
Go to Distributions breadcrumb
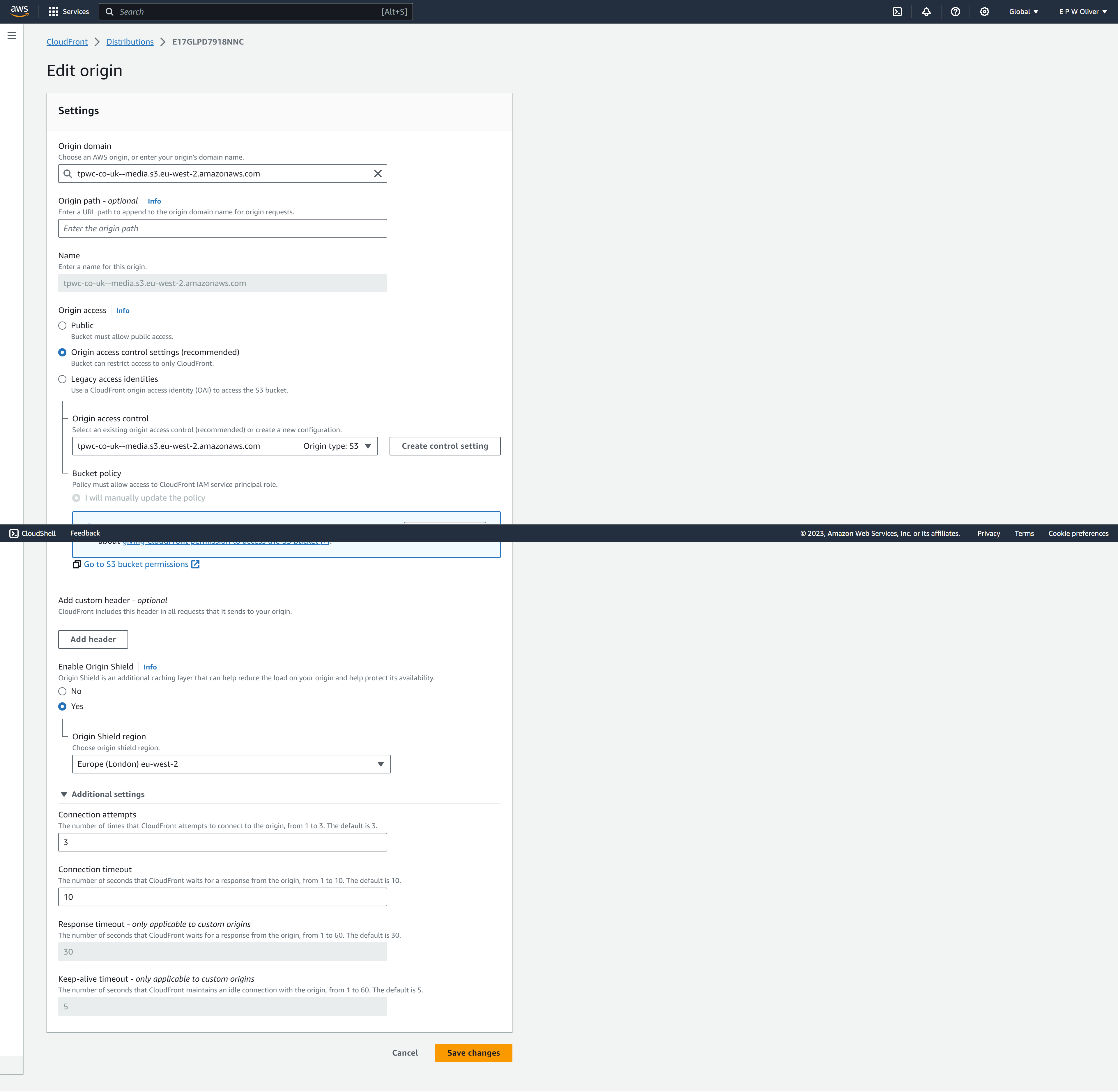point(130,42)
